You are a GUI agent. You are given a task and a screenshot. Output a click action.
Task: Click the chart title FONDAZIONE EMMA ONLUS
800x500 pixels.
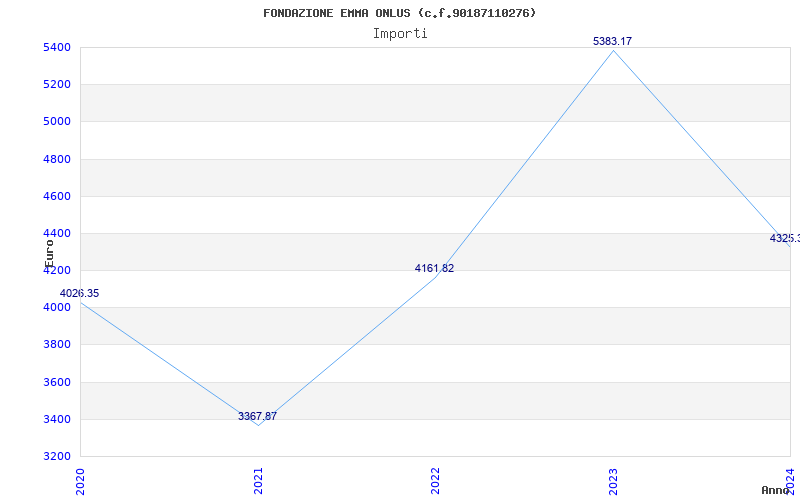tap(399, 13)
